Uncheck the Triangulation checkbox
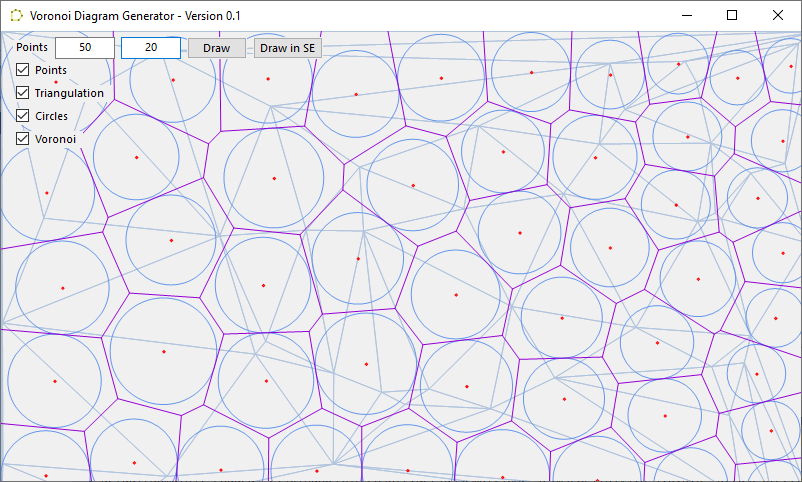 pyautogui.click(x=23, y=93)
